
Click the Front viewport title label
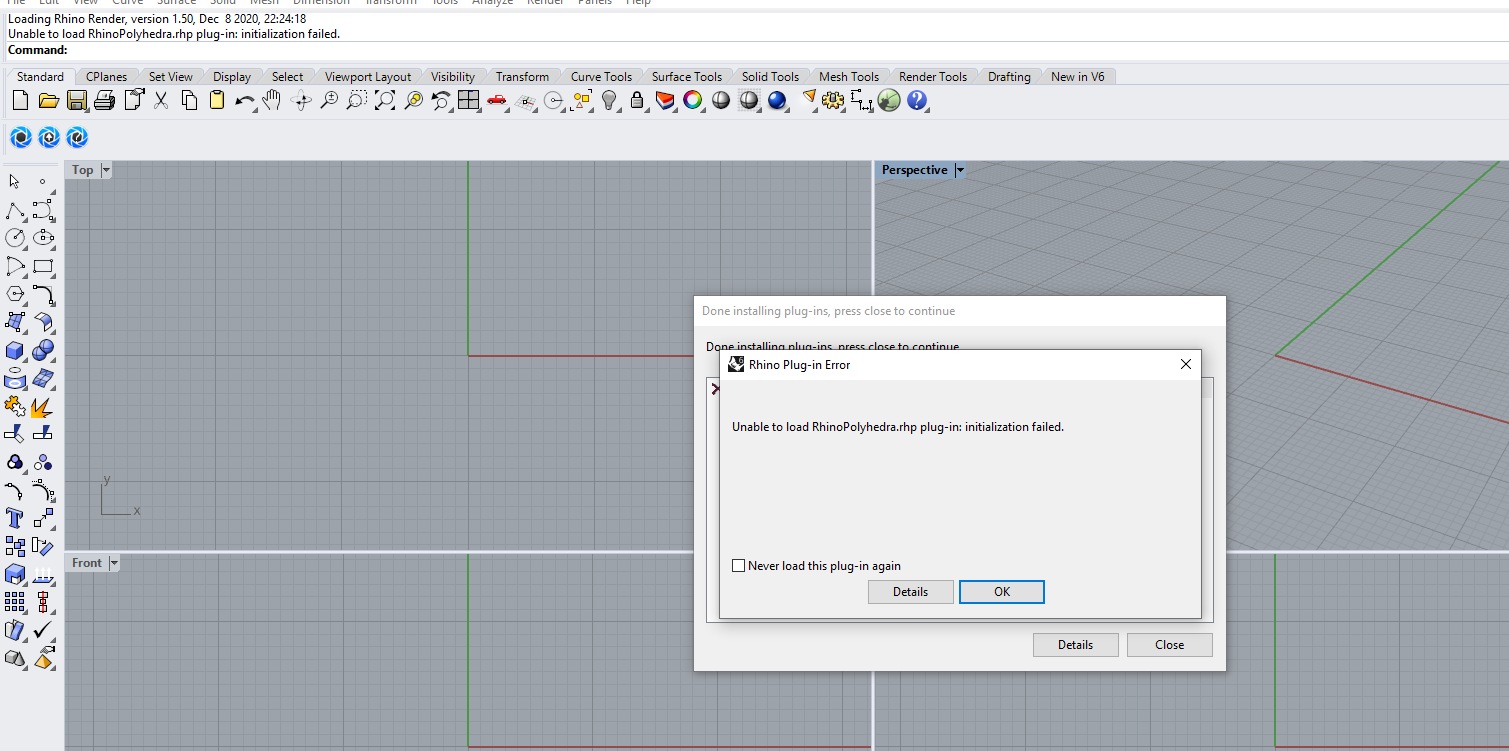87,564
